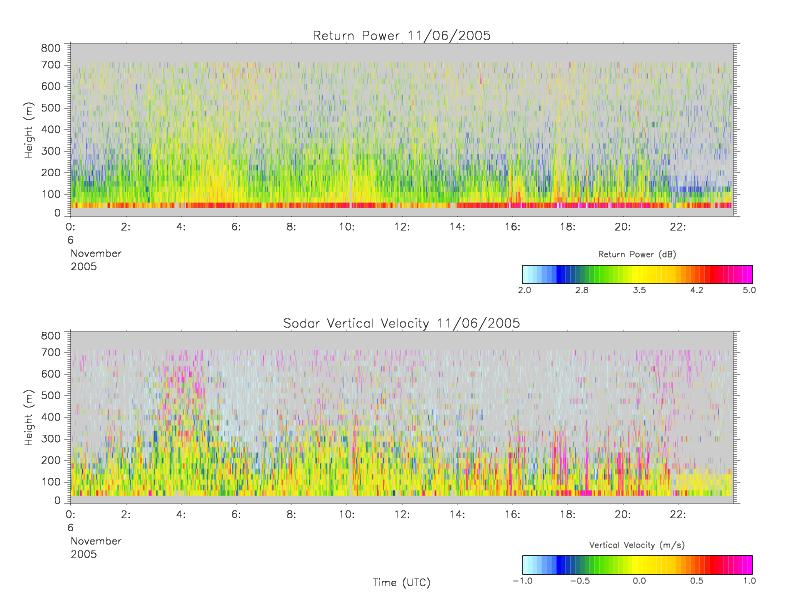The width and height of the screenshot is (791, 611).
Task: Click "2005" year label below Return Power plot
Action: point(83,266)
